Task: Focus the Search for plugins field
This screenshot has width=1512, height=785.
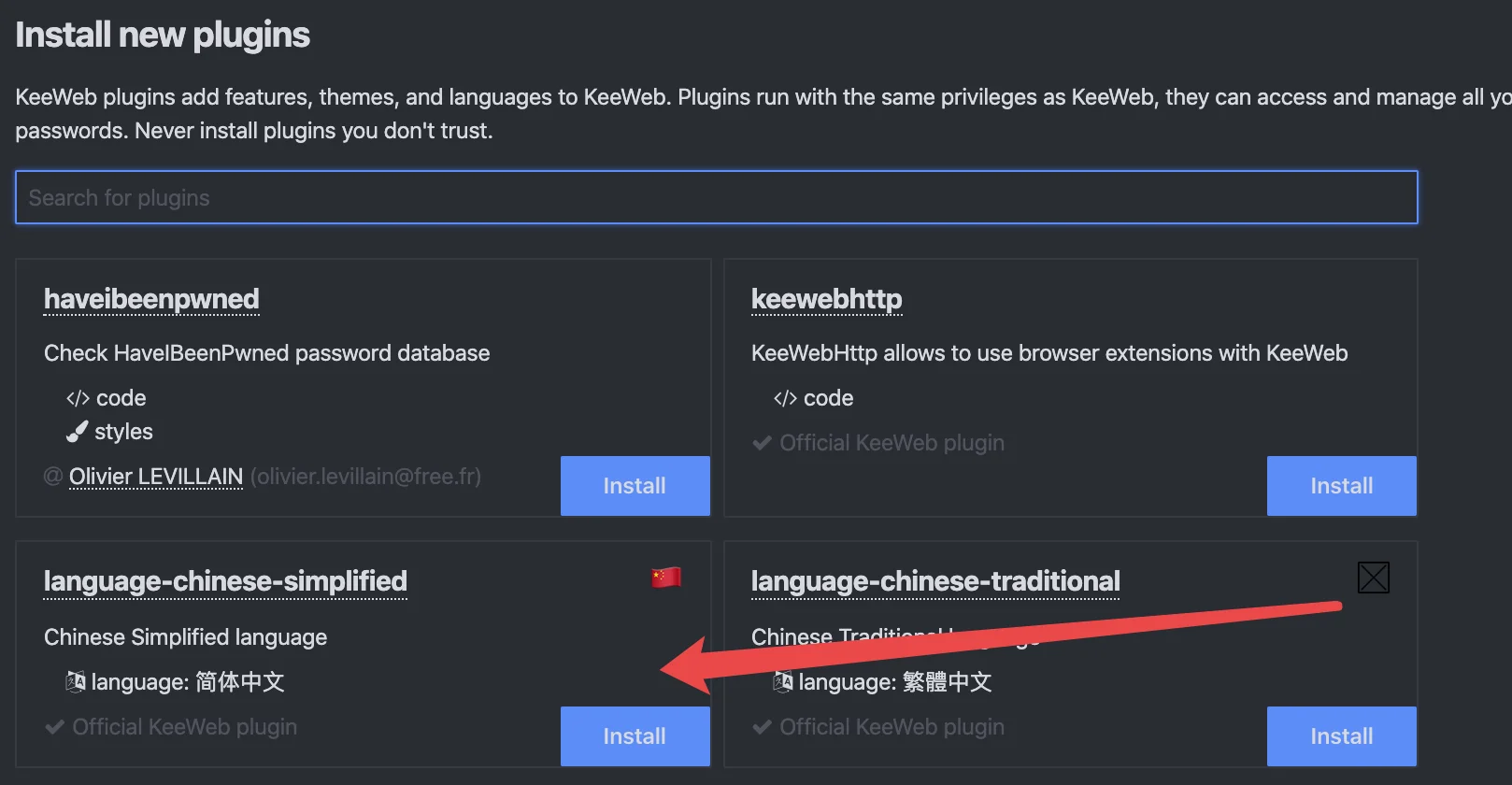Action: (x=717, y=197)
